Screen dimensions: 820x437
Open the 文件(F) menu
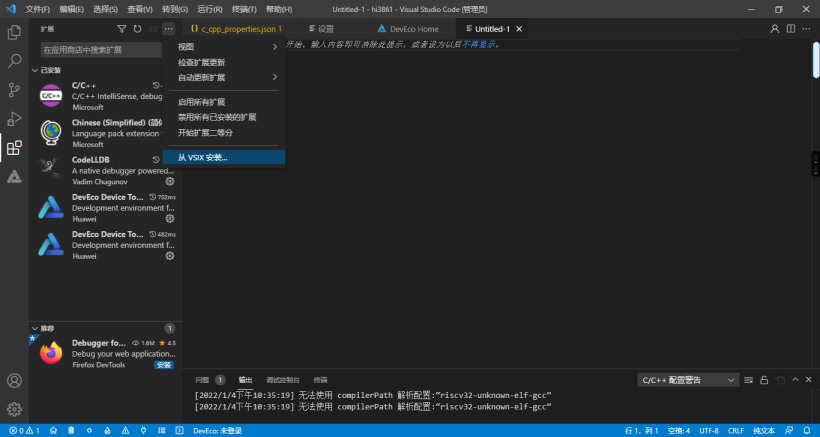tap(38, 9)
